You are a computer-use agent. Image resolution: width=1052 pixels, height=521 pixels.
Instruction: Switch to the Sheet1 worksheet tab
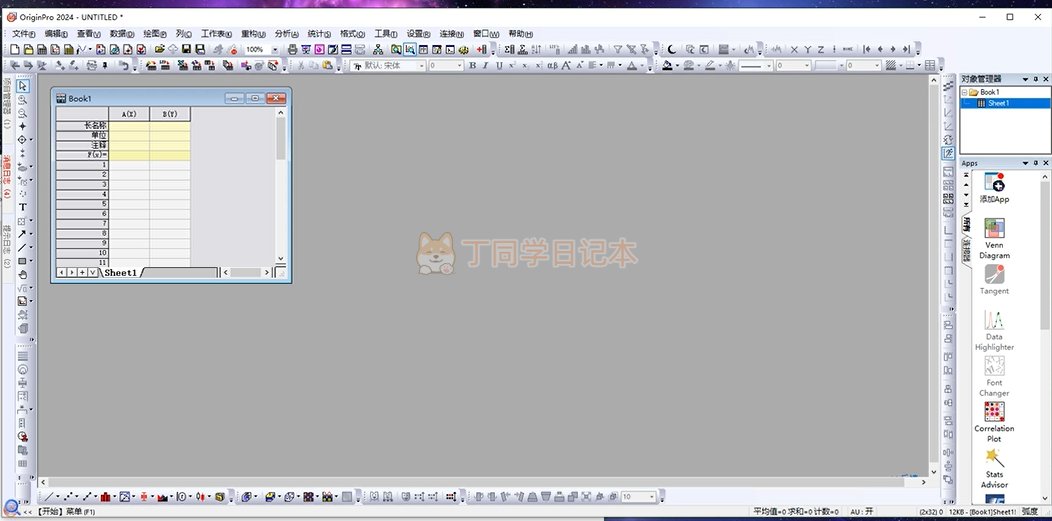point(120,273)
